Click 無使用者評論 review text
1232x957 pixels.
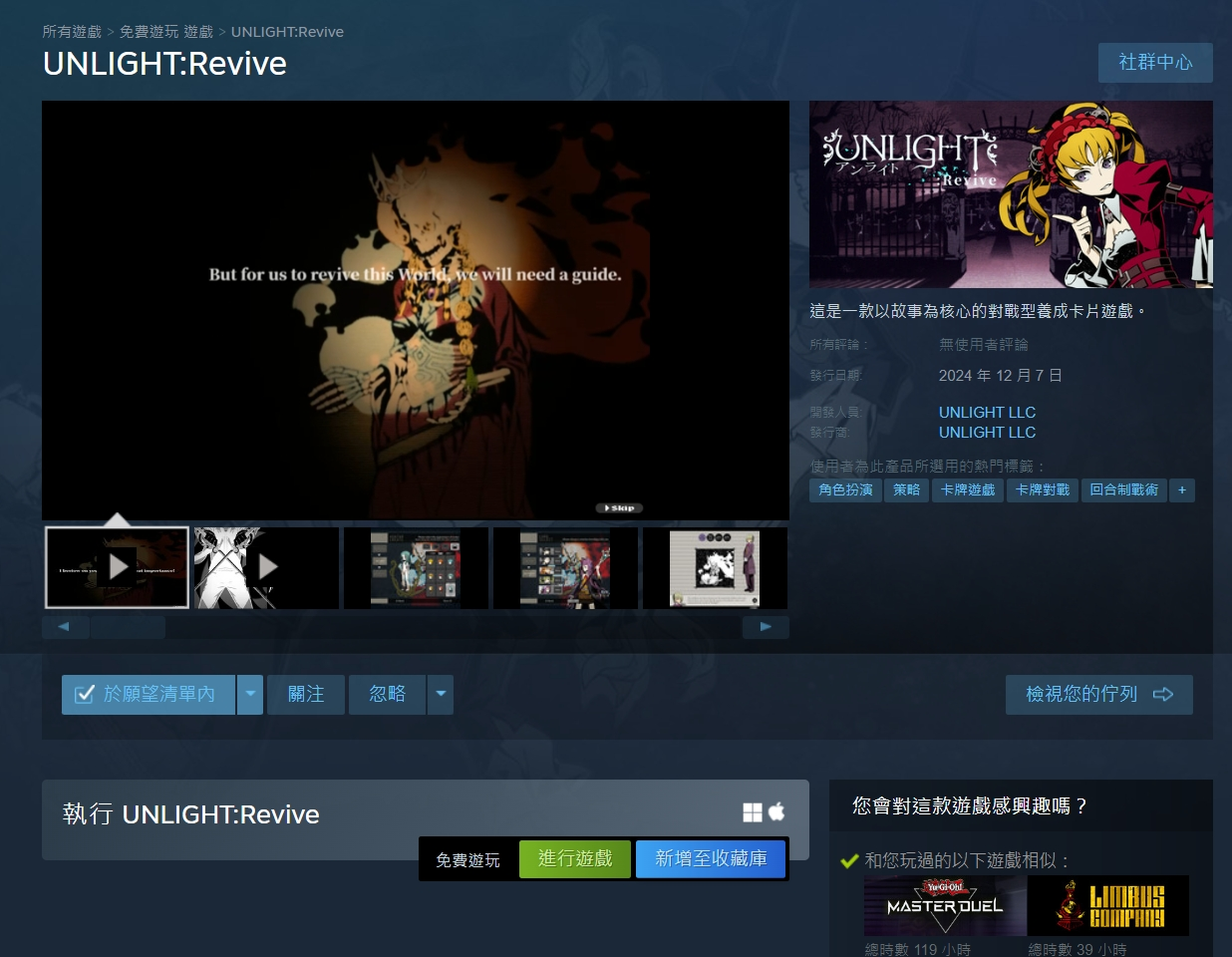[984, 344]
